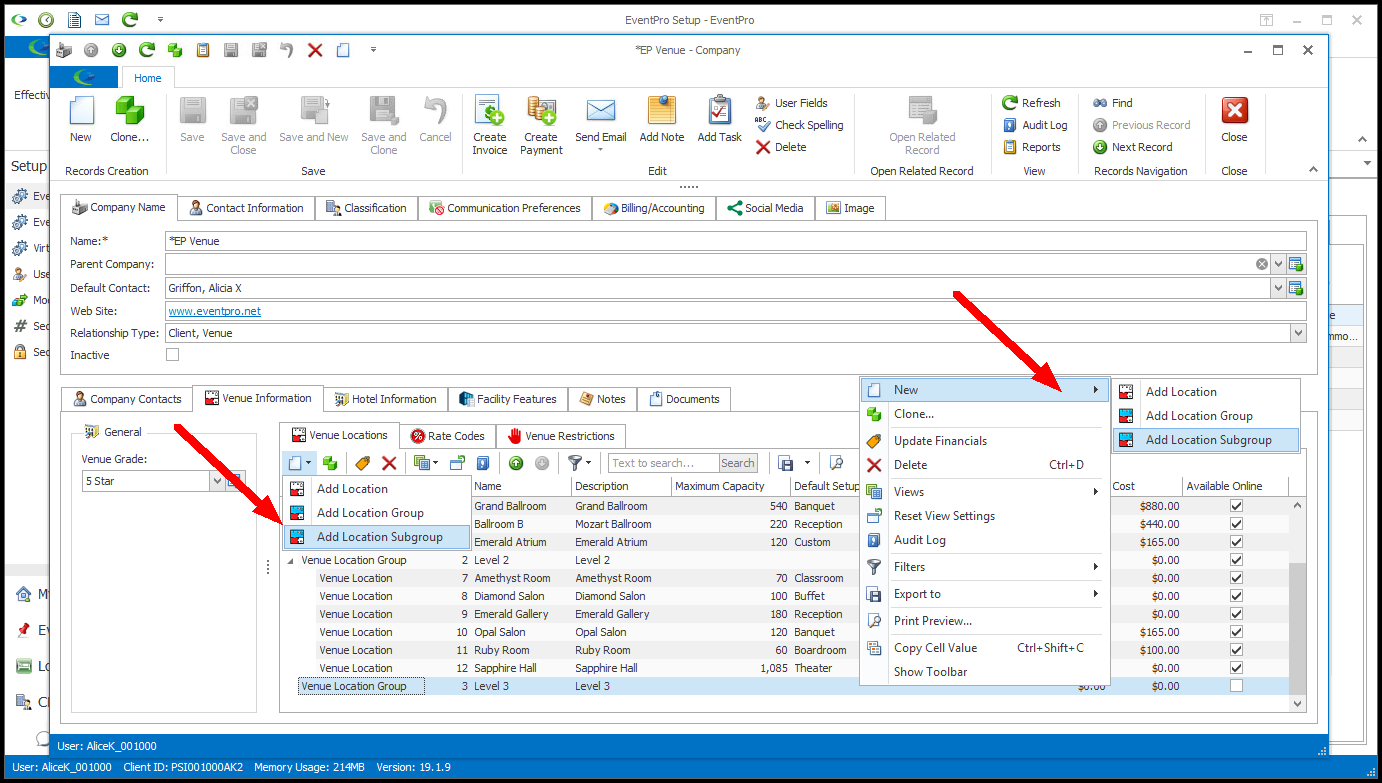Click the Add Task ribbon icon
Image resolution: width=1382 pixels, height=783 pixels.
(720, 120)
